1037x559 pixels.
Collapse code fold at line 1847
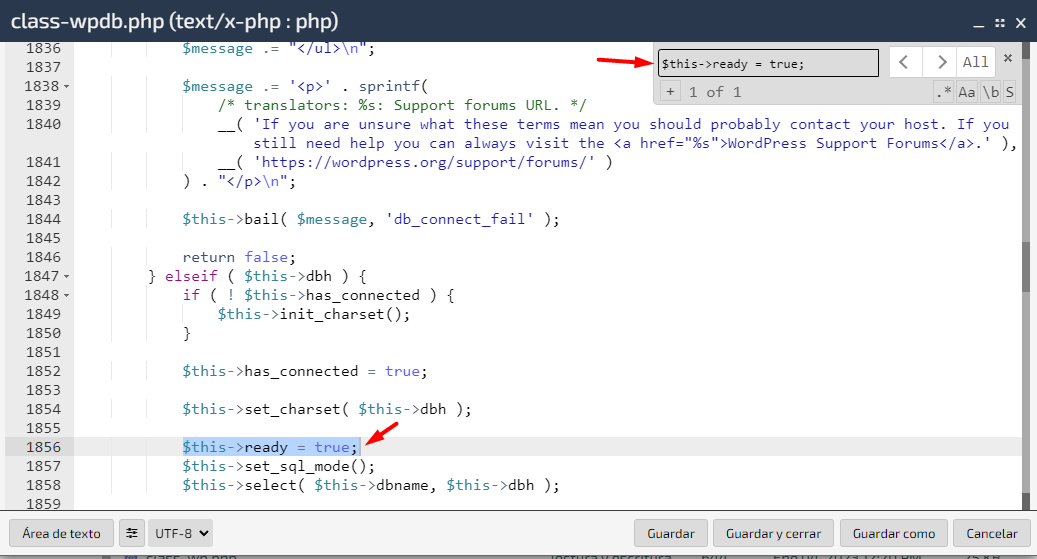pyautogui.click(x=67, y=276)
